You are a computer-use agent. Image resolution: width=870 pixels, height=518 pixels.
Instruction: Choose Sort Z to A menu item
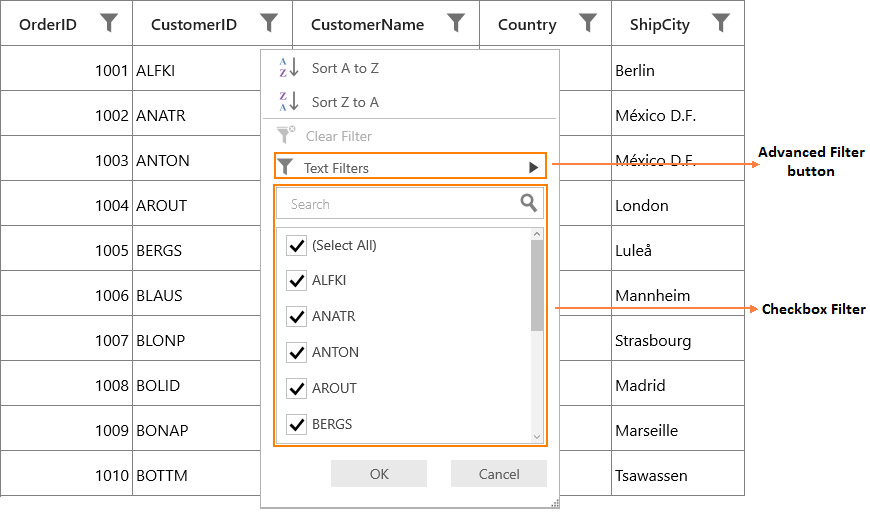[x=409, y=101]
